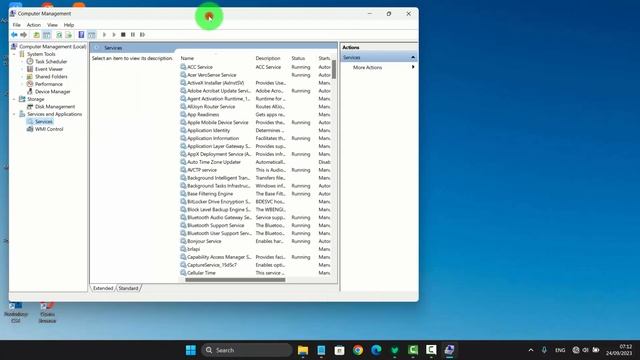Collapse the Services and Applications tree node
Screen dimensions: 640x360
[x=14, y=114]
